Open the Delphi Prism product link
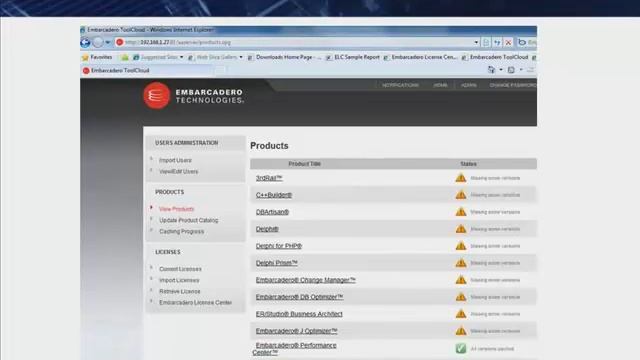Viewport: 640px width, 360px height. pos(276,263)
